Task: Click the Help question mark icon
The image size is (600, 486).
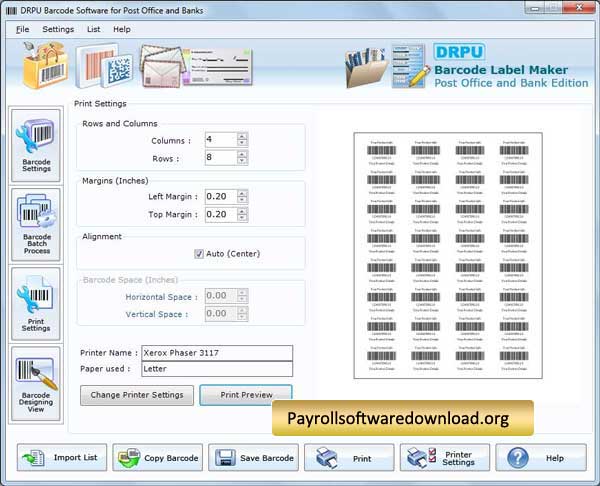Action: [x=518, y=458]
